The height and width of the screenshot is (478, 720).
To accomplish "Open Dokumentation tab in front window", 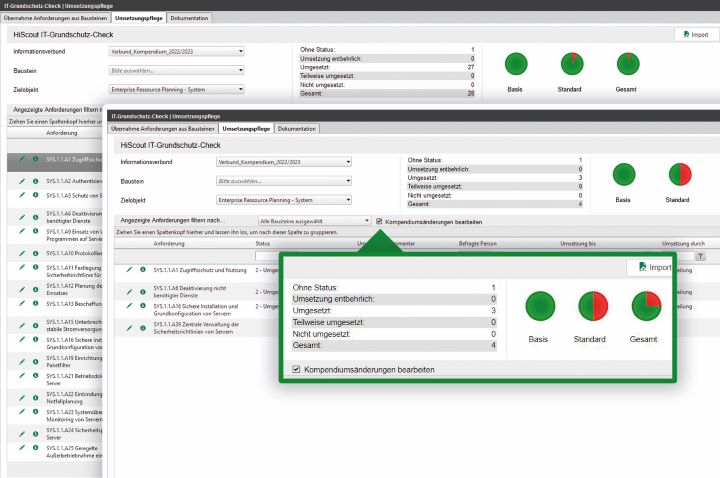I will [x=297, y=129].
